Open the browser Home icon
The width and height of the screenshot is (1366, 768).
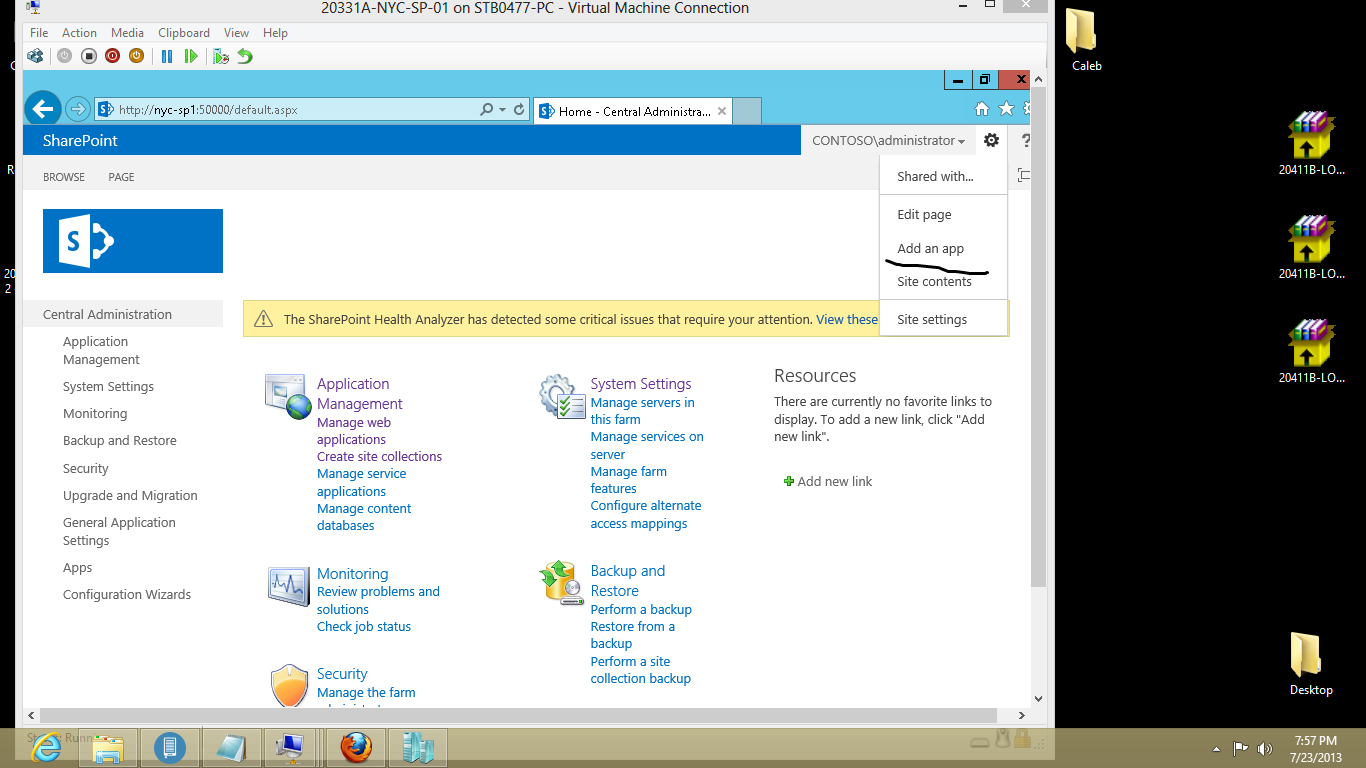click(982, 109)
